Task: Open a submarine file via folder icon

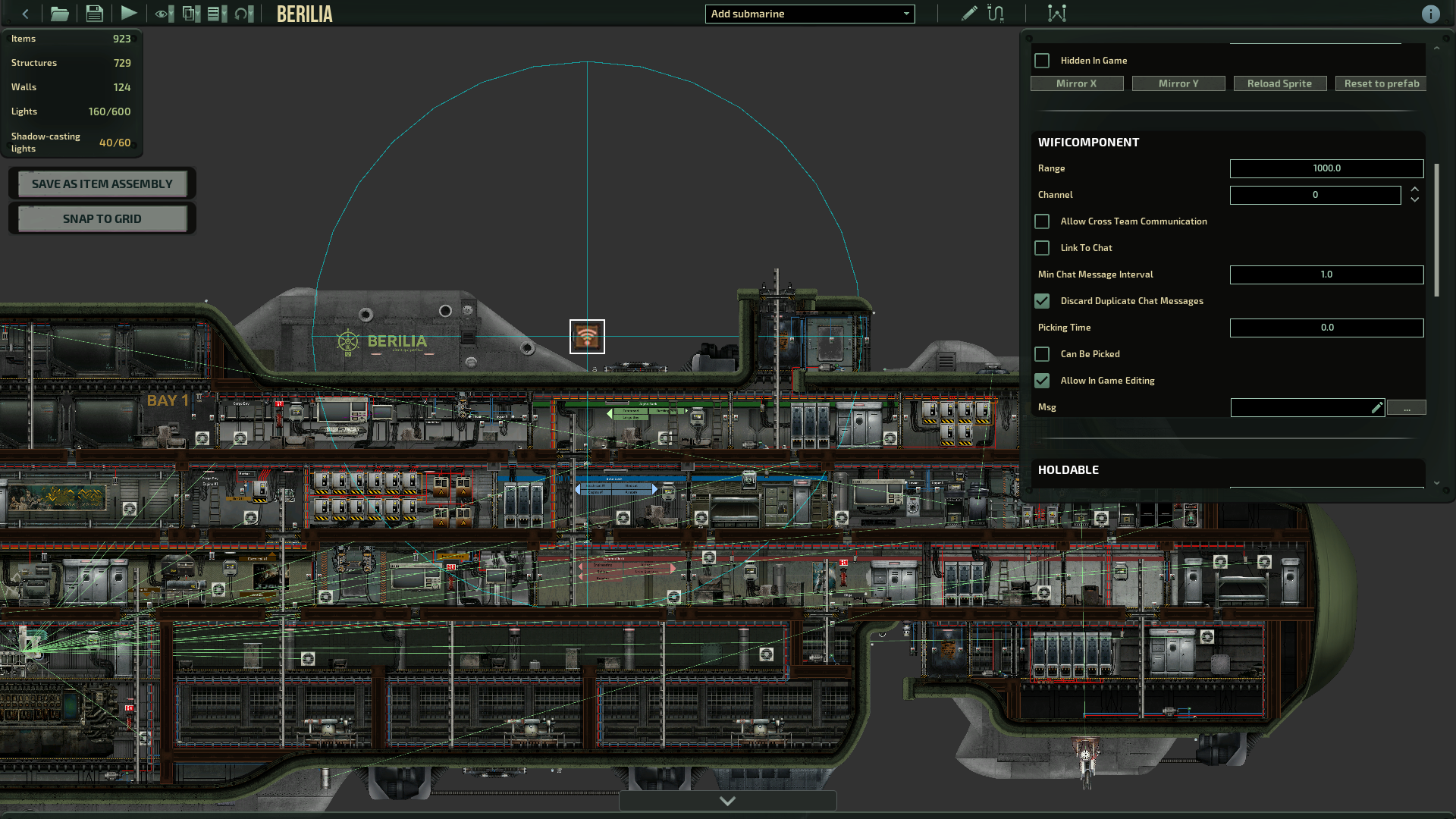Action: [x=59, y=14]
